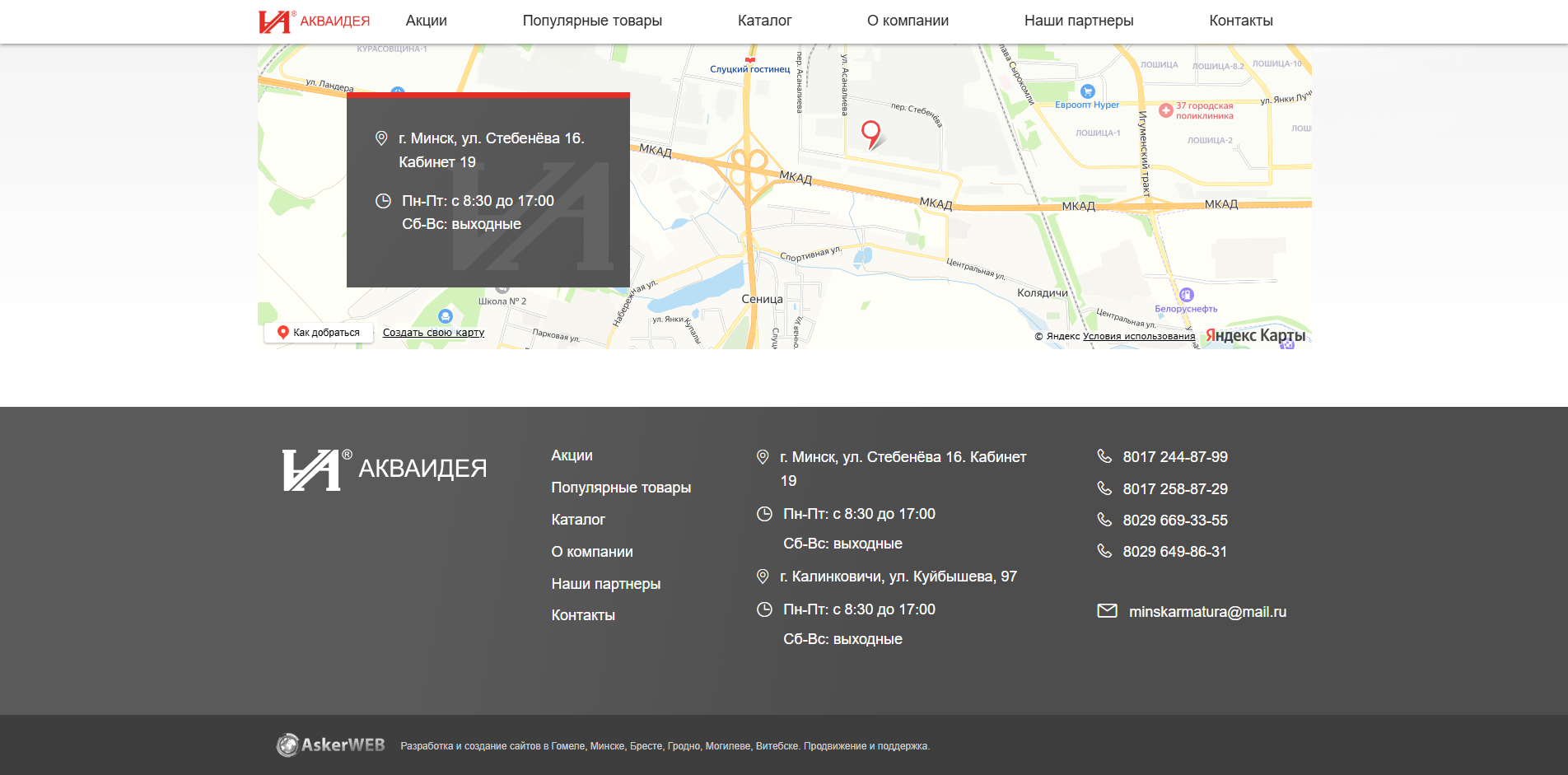
Task: Go to Популярные товары in the top navigation
Action: point(592,21)
